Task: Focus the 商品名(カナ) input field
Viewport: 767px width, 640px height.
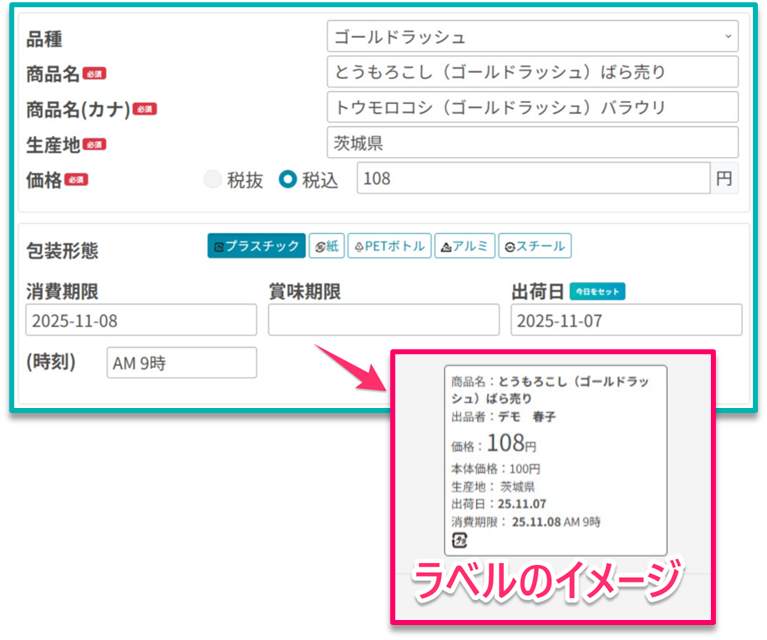Action: tap(531, 107)
